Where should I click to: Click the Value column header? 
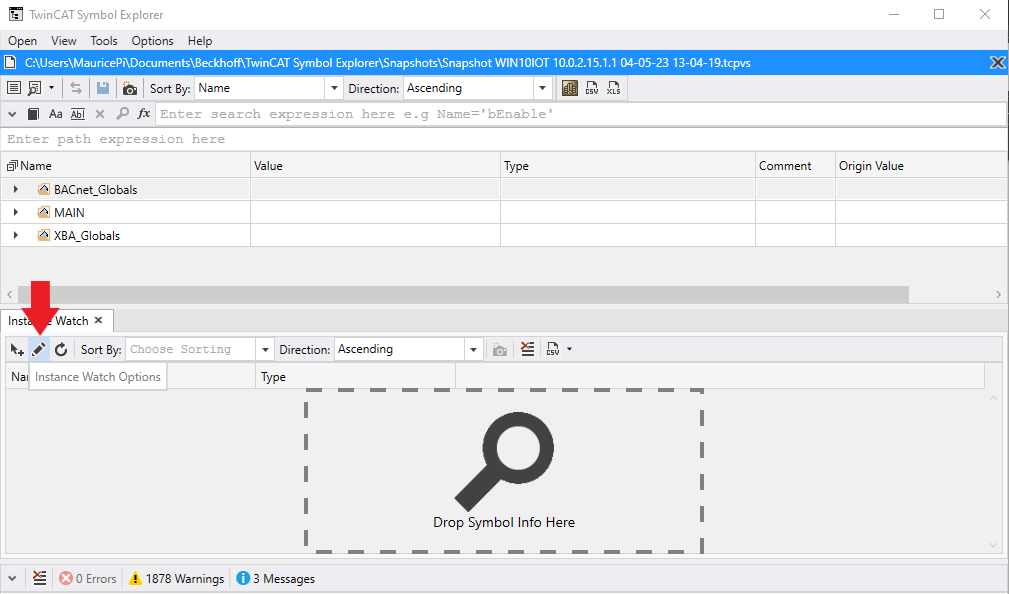(375, 165)
